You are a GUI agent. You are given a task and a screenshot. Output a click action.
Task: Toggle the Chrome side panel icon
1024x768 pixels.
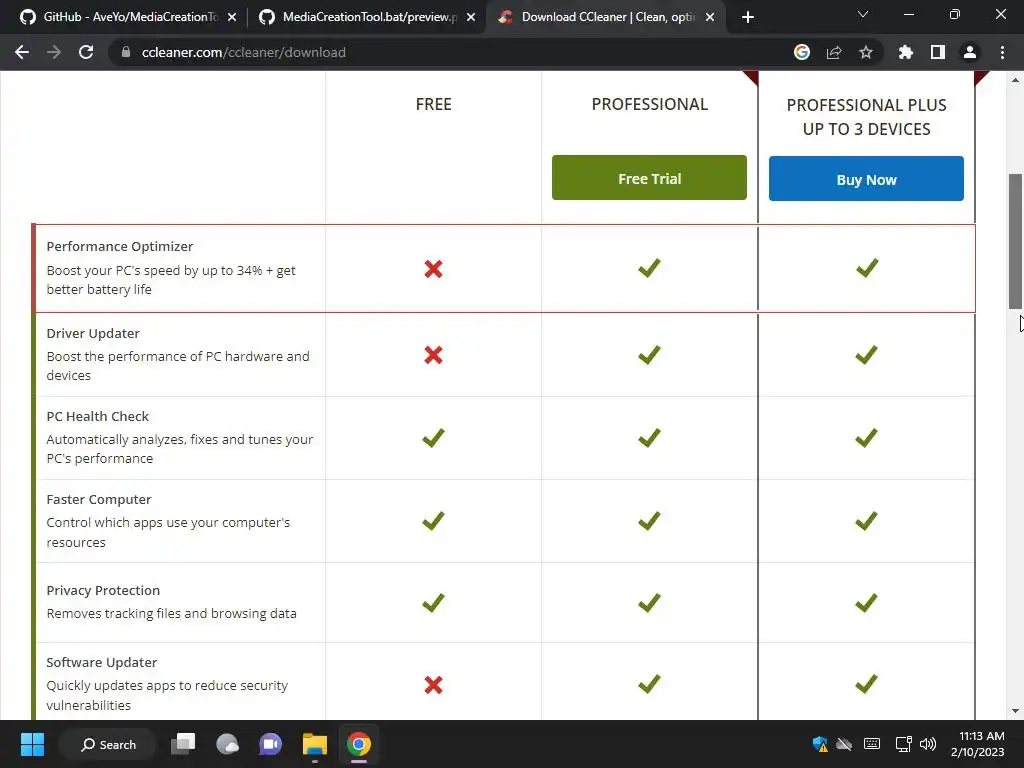pyautogui.click(x=938, y=52)
